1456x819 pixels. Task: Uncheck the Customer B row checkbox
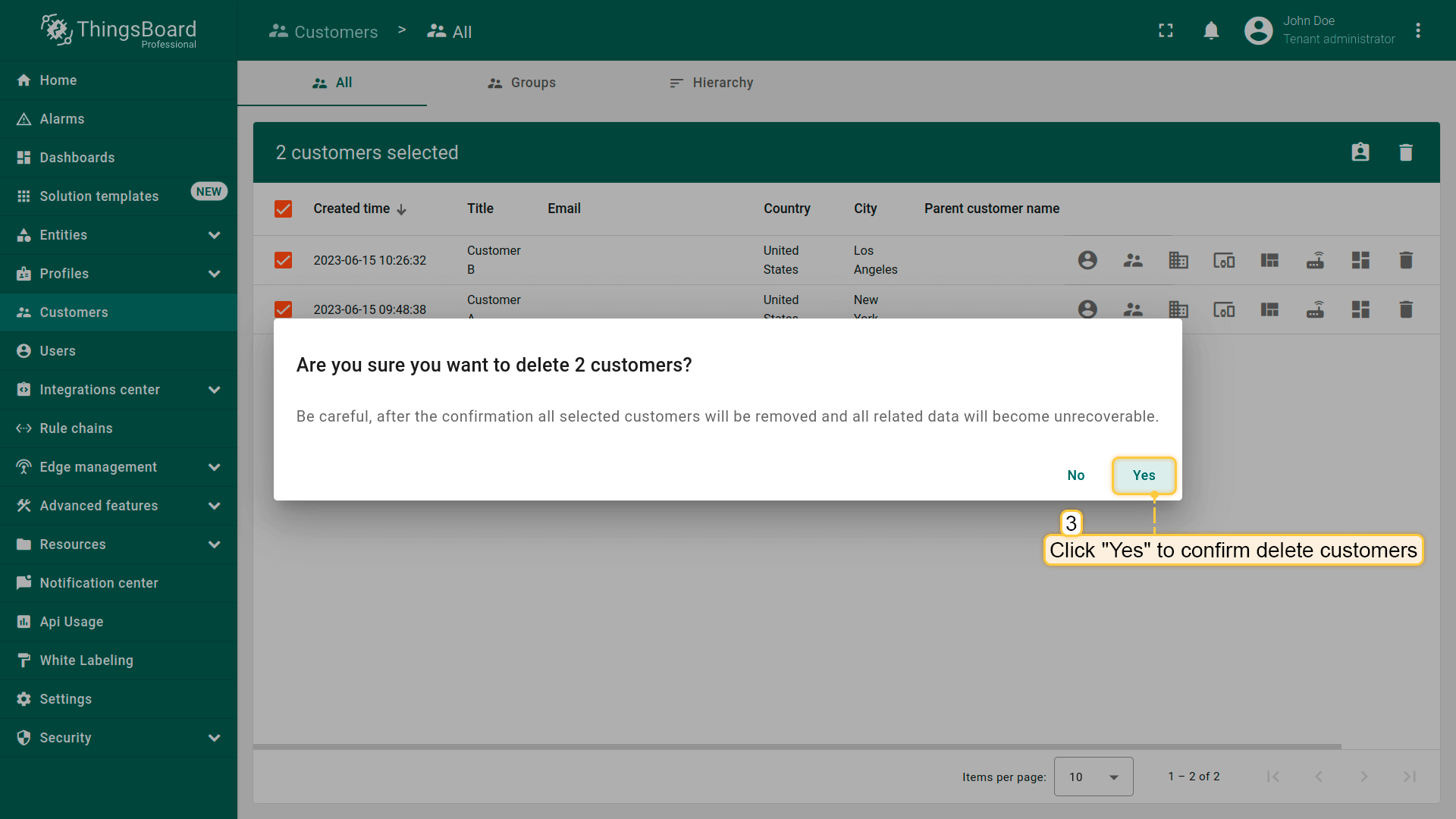[x=283, y=260]
